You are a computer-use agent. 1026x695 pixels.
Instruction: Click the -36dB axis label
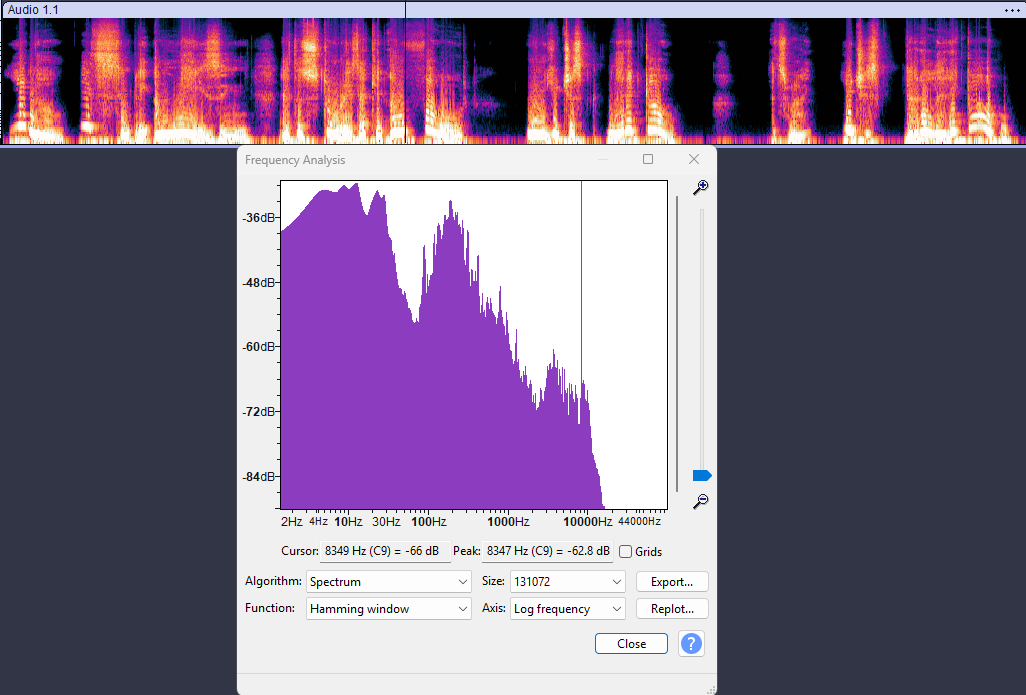[x=259, y=218]
